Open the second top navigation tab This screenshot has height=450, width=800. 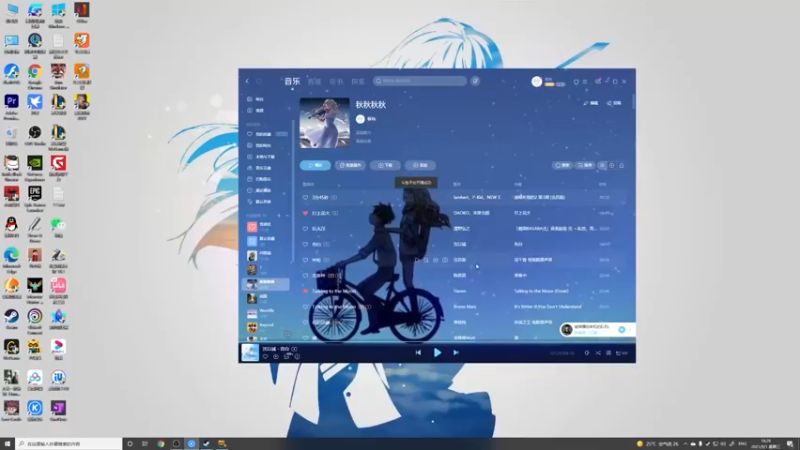pyautogui.click(x=314, y=82)
